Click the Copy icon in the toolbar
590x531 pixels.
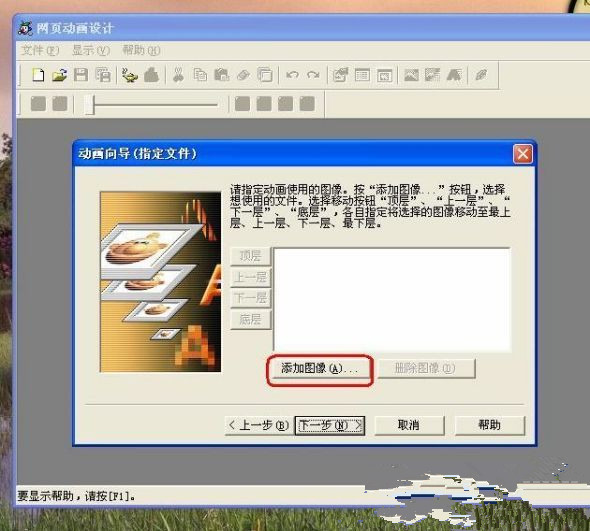pos(200,75)
